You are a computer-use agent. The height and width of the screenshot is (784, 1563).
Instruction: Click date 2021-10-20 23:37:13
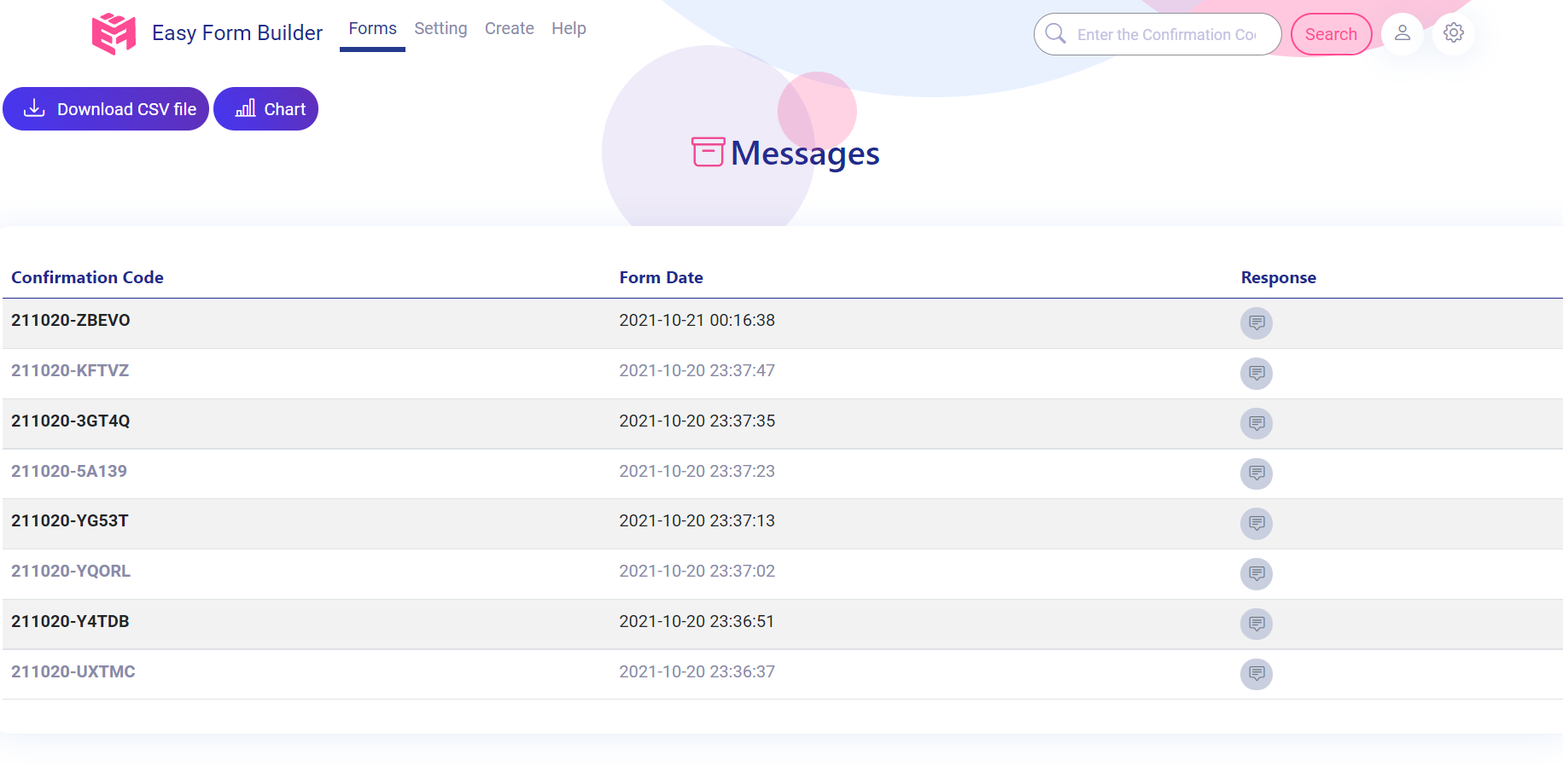click(x=697, y=521)
